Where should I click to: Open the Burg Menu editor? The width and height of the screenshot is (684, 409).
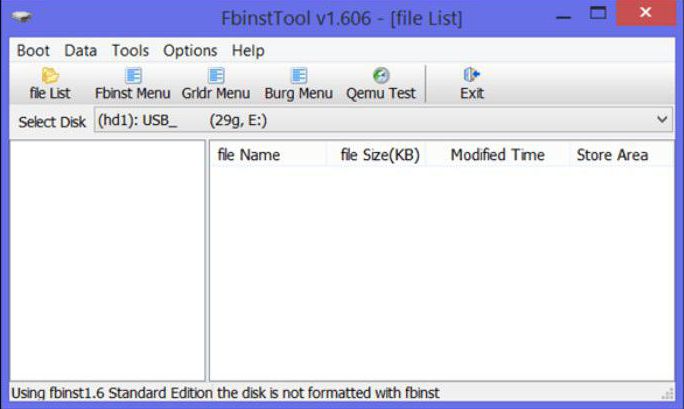pyautogui.click(x=298, y=84)
